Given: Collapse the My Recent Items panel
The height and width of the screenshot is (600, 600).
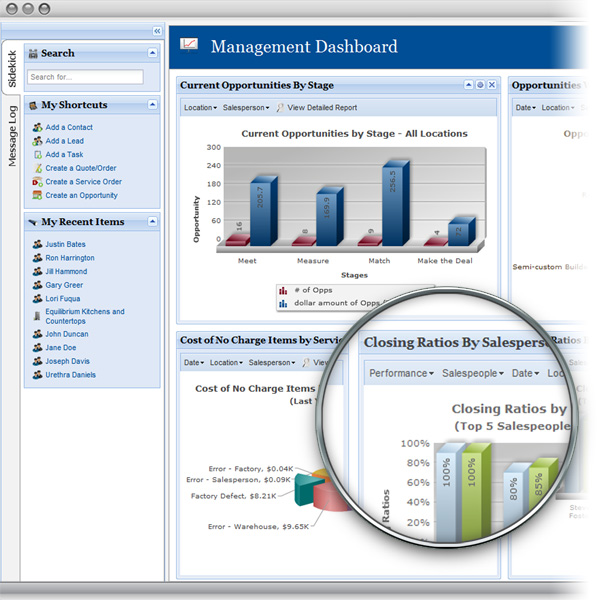Looking at the screenshot, I should tap(152, 222).
